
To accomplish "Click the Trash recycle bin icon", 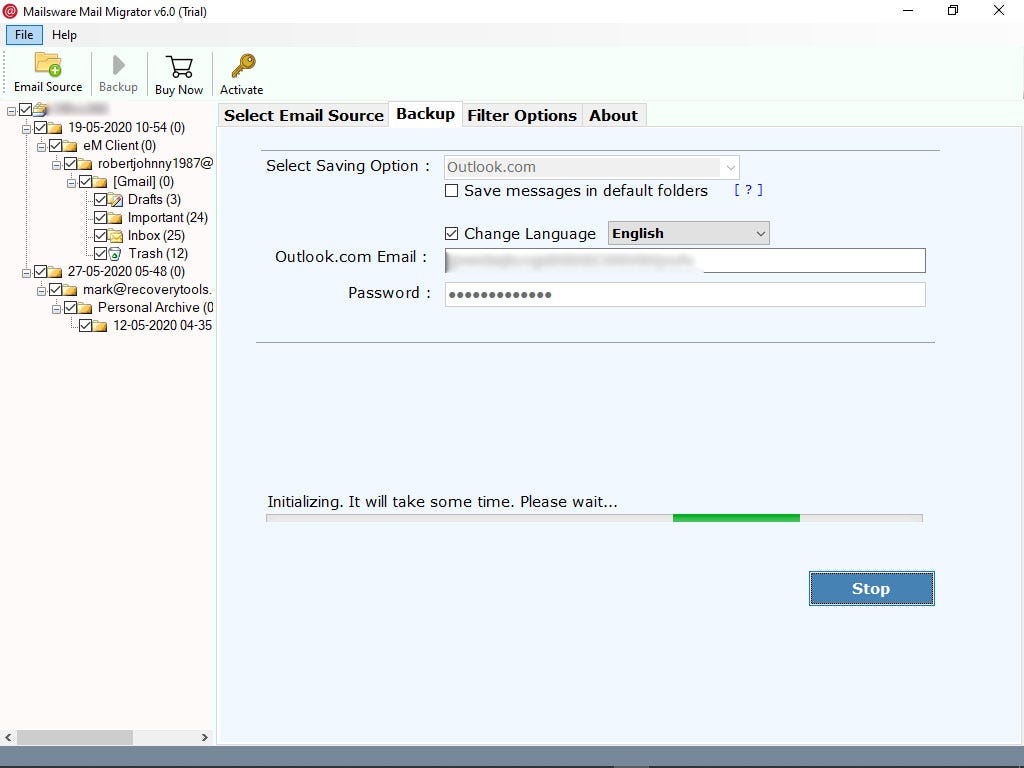I will [x=115, y=253].
